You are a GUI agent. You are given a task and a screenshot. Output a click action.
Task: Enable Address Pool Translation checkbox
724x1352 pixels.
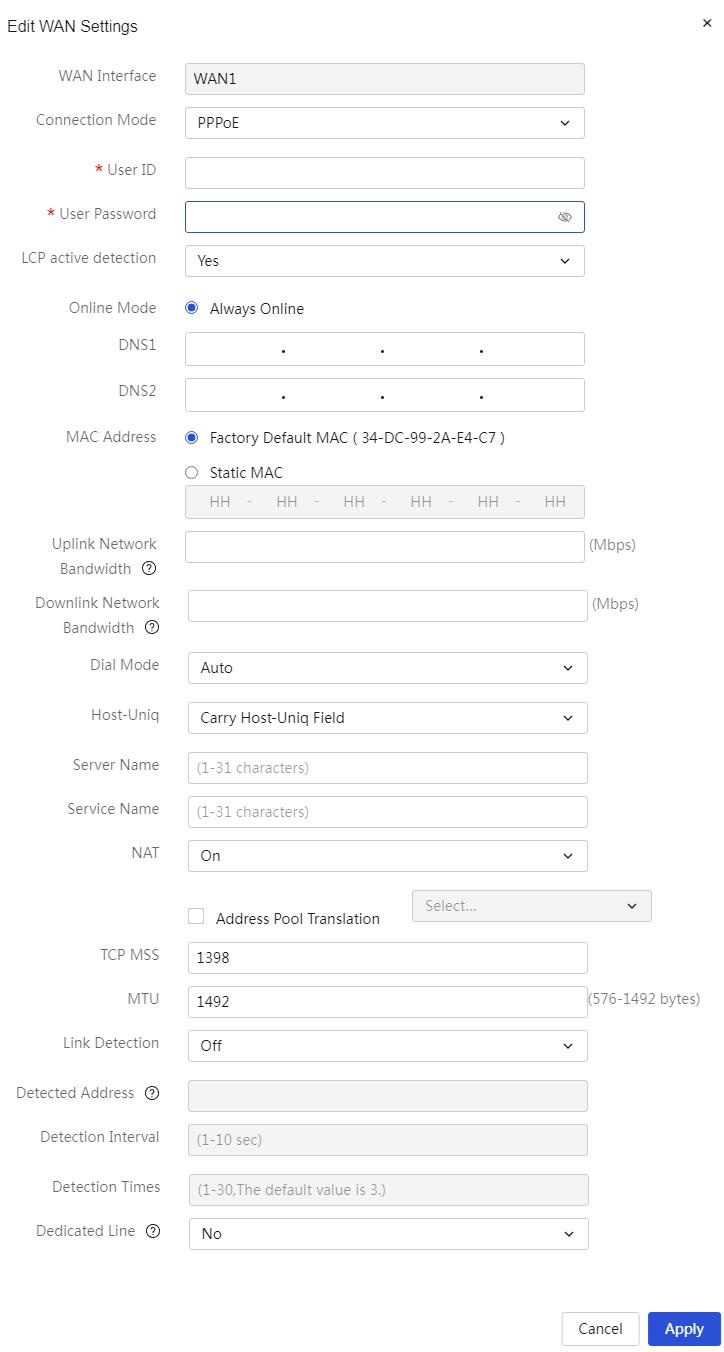point(196,916)
